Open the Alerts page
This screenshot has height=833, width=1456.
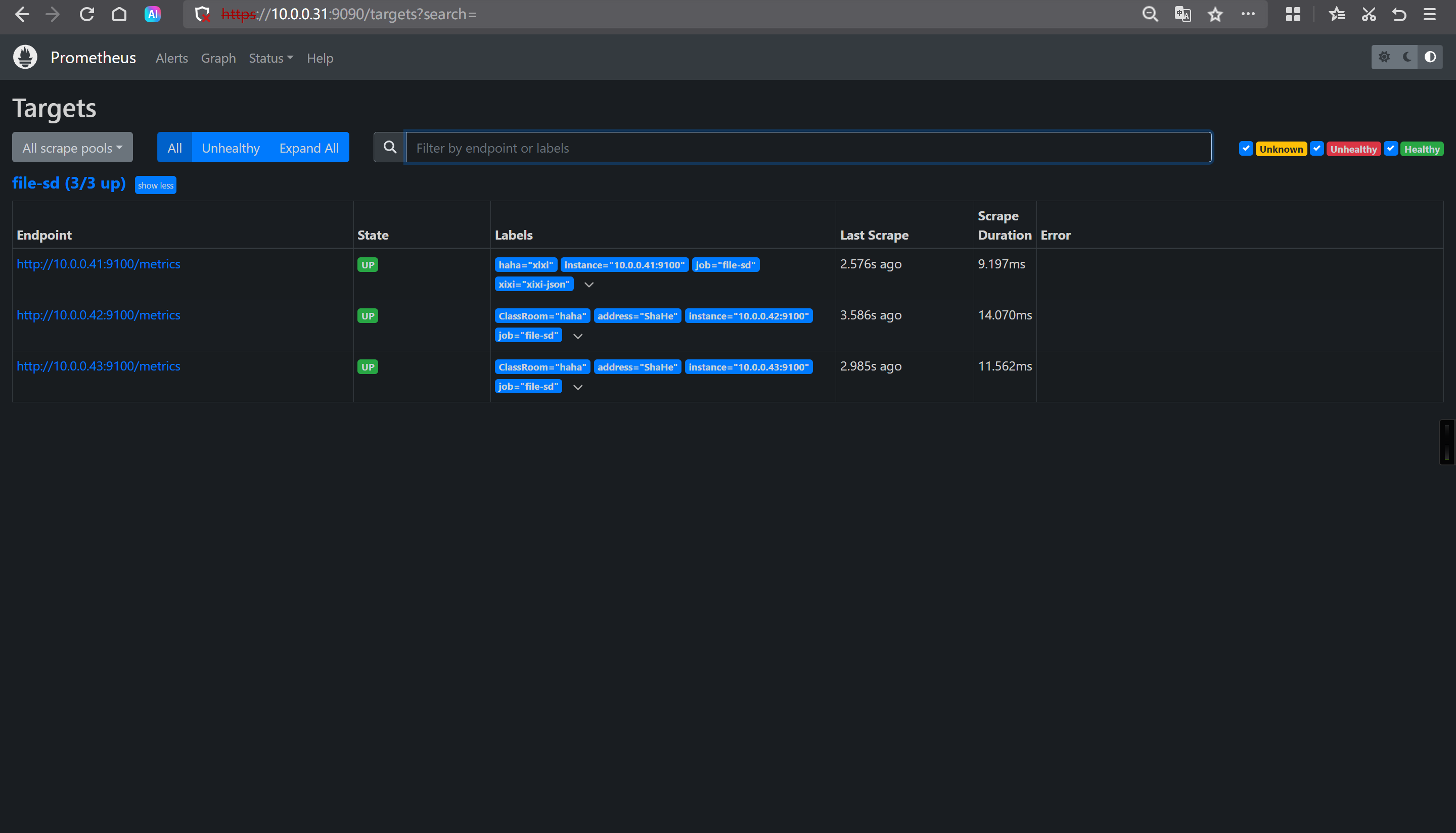click(171, 58)
